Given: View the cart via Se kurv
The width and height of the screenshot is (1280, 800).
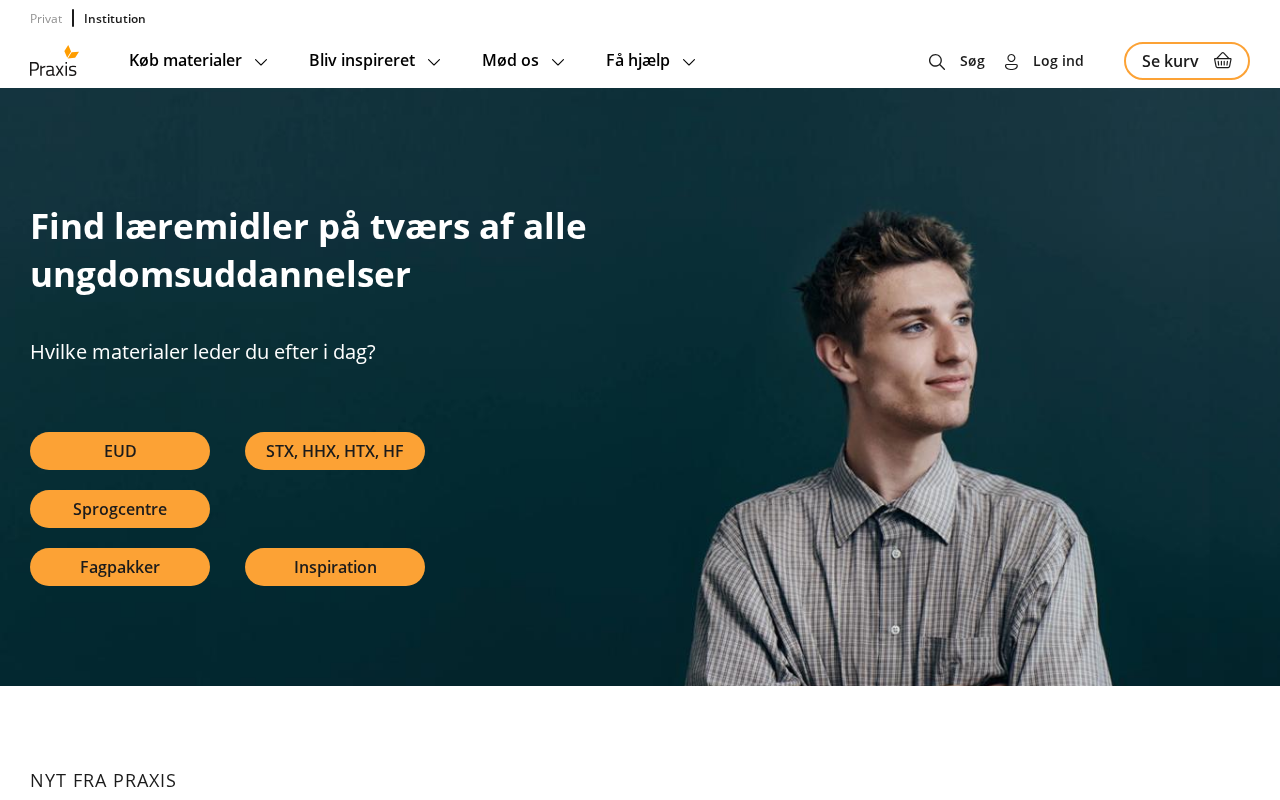Looking at the screenshot, I should coord(1187,61).
